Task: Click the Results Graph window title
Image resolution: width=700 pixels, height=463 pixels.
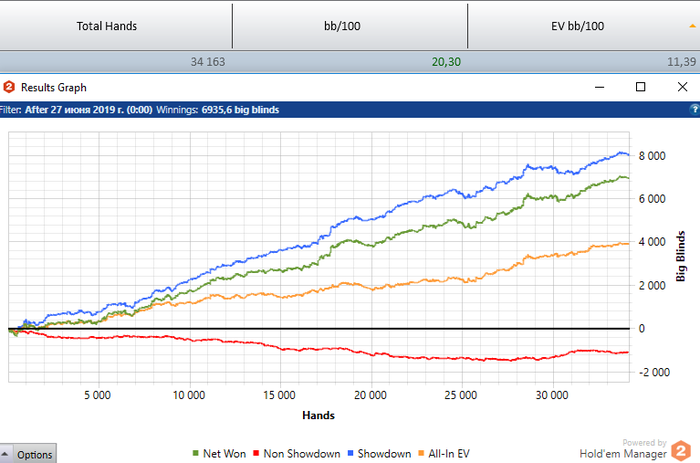Action: coord(54,88)
